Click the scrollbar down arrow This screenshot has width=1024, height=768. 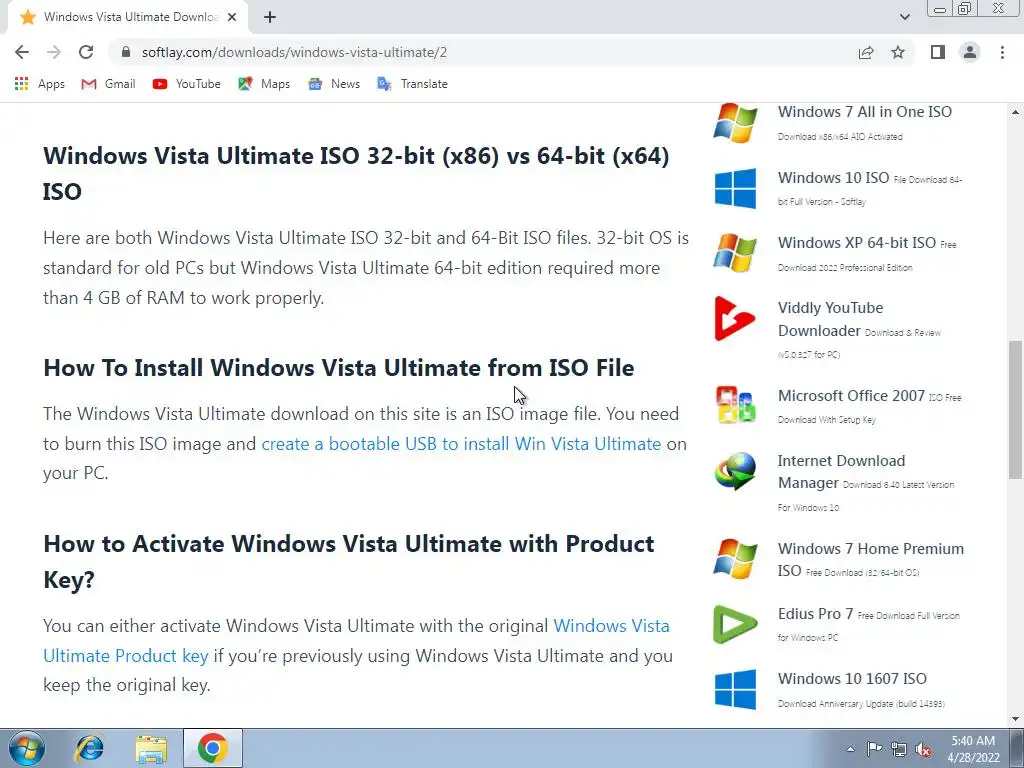tap(1016, 720)
